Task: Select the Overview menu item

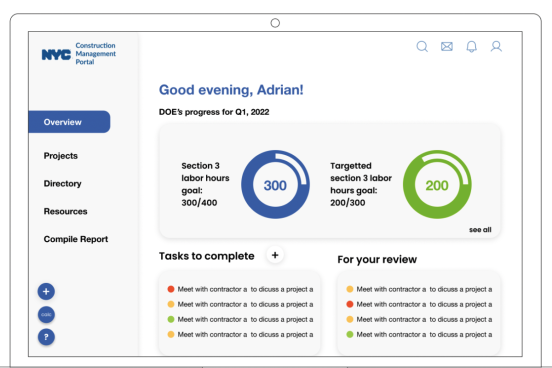Action: coord(69,122)
